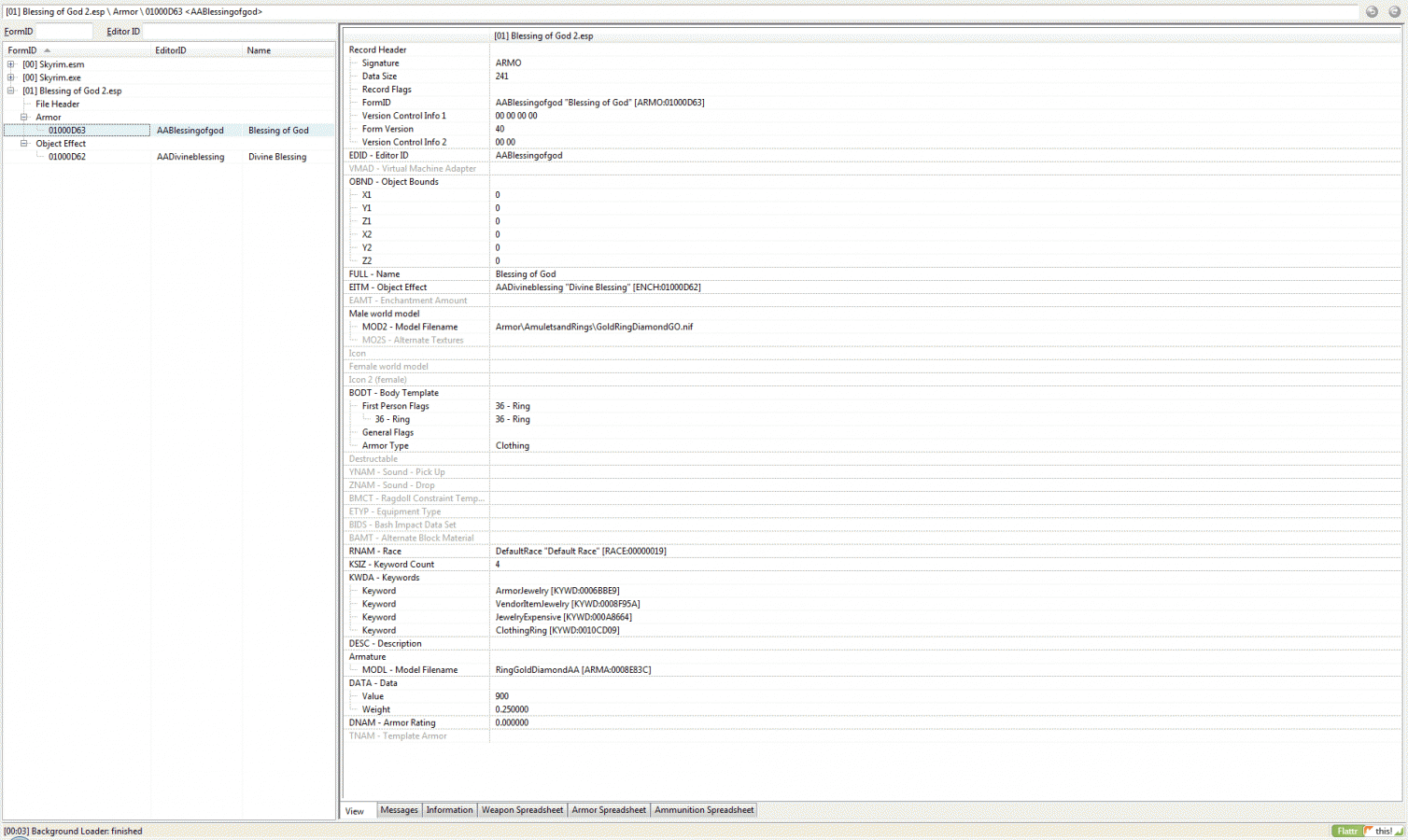Open the Ammunition Spreadsheet tab
Screen dimensions: 1408x840
tap(704, 810)
